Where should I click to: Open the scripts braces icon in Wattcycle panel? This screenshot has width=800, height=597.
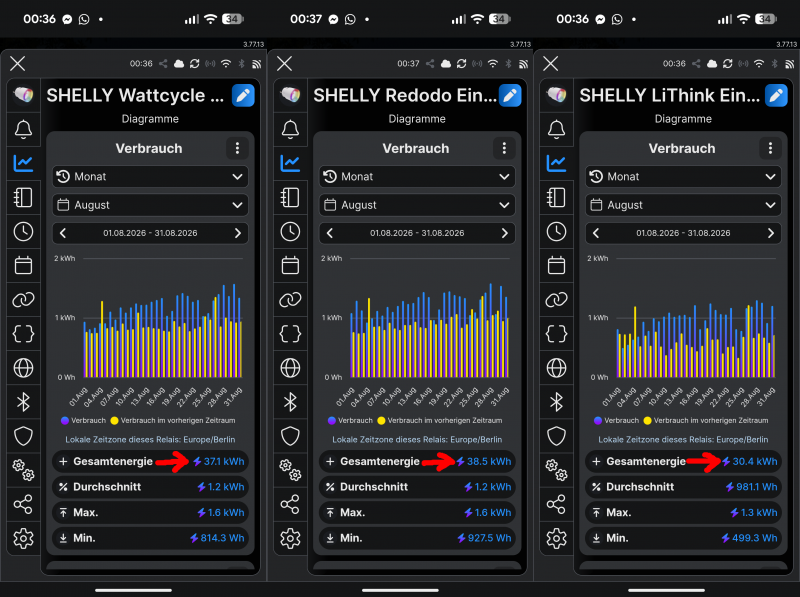click(23, 334)
